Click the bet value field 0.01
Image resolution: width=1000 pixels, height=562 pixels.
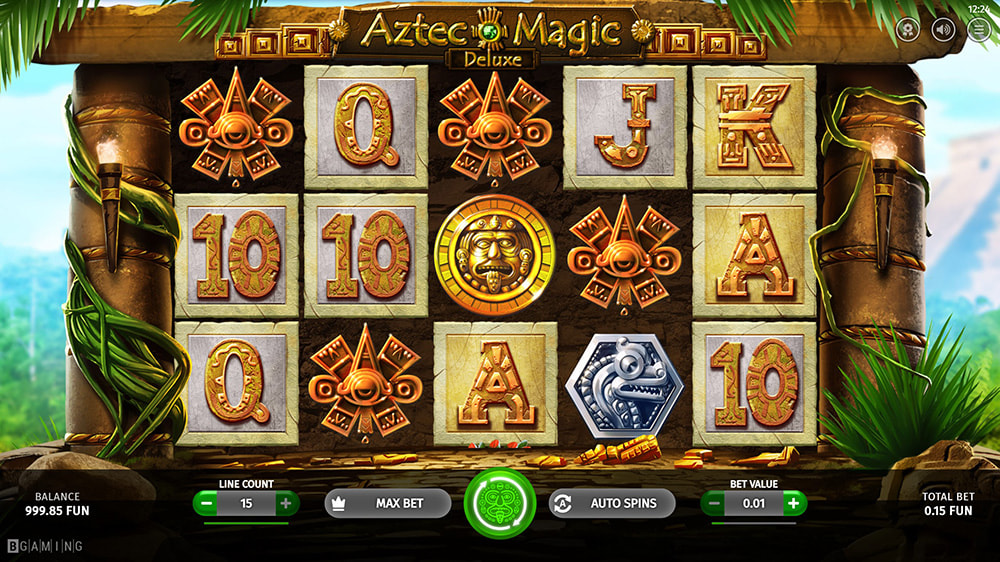(x=754, y=503)
